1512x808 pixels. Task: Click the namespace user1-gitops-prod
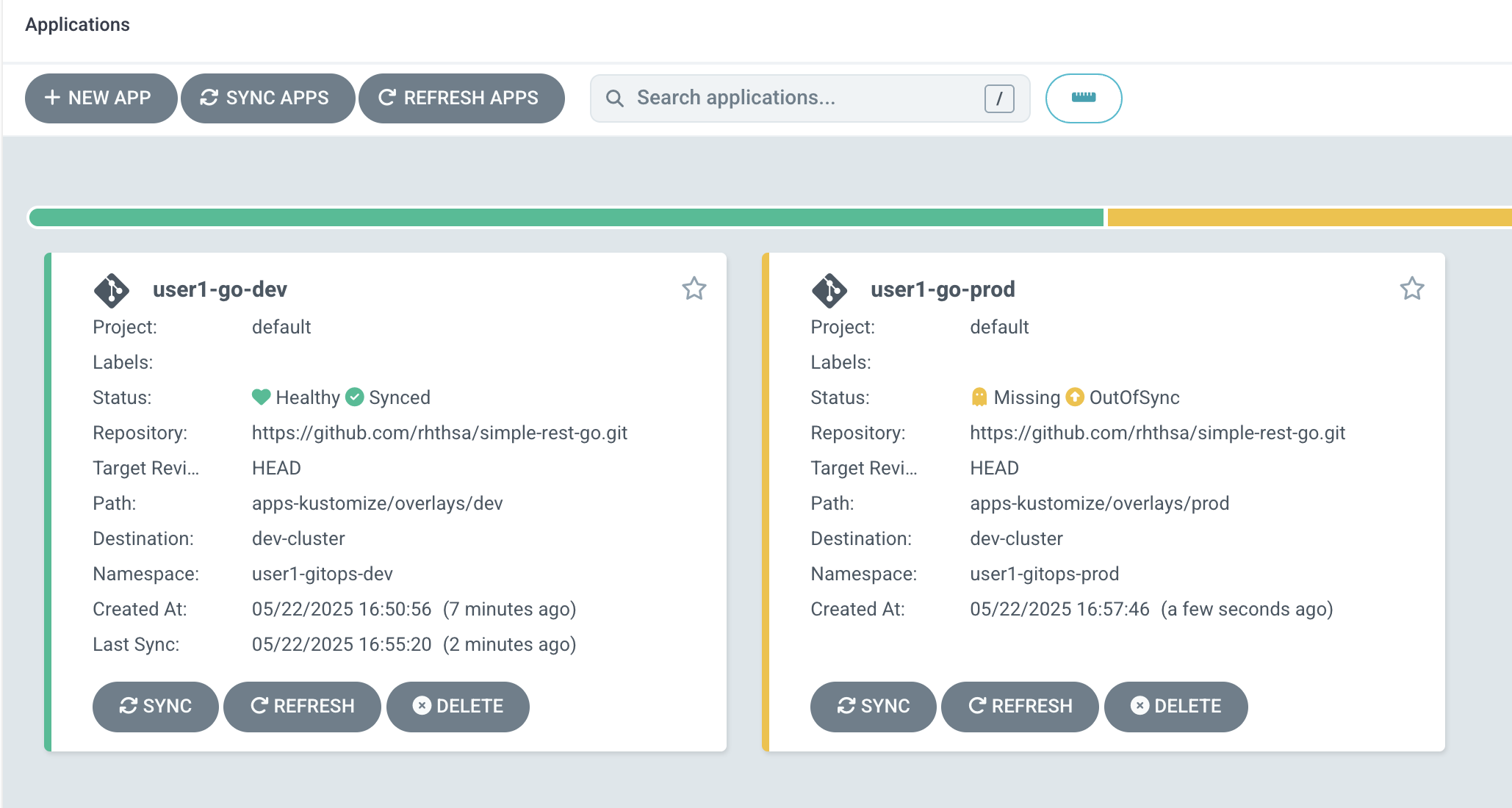point(1044,574)
